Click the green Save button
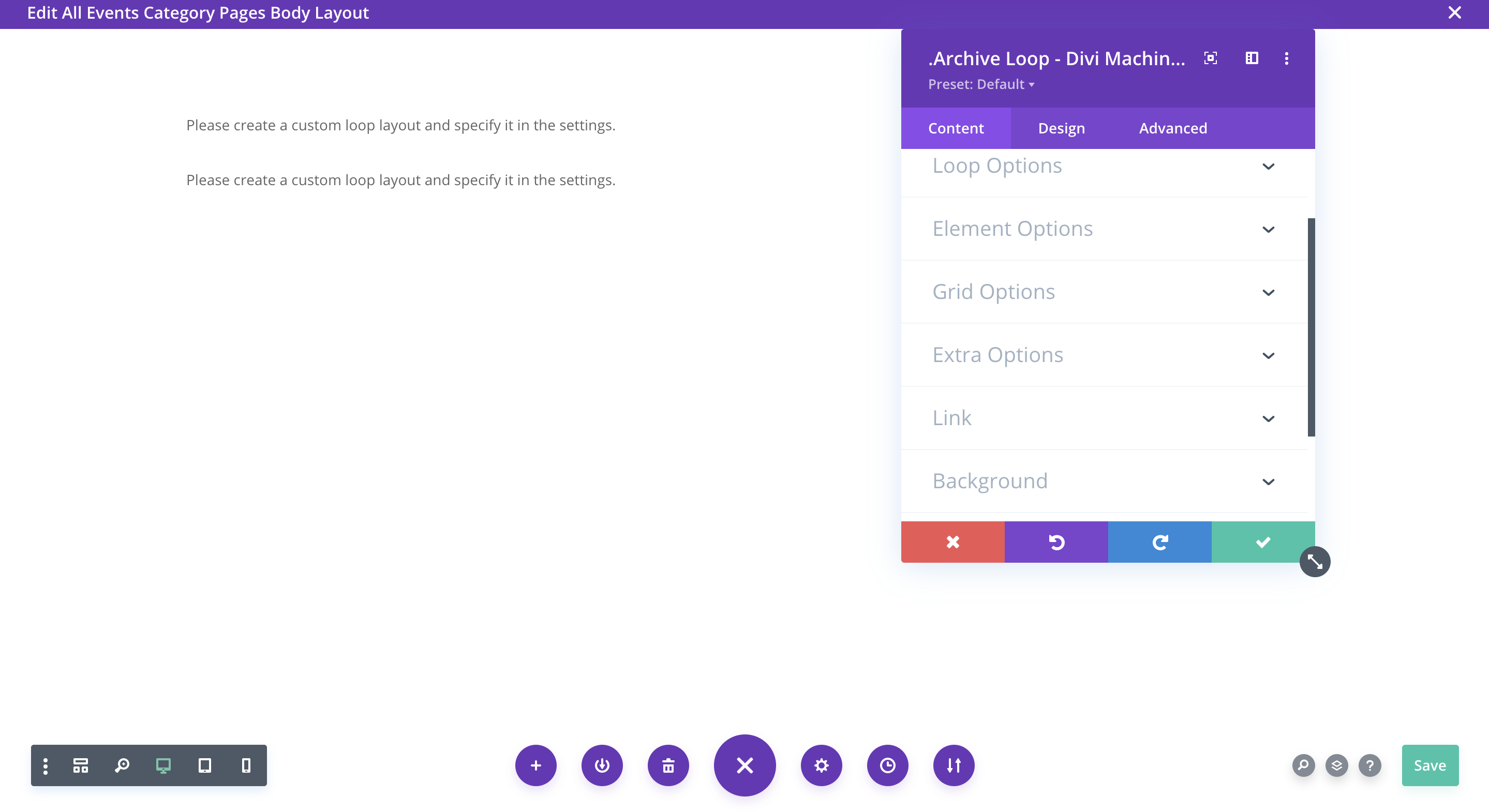 [x=1430, y=765]
